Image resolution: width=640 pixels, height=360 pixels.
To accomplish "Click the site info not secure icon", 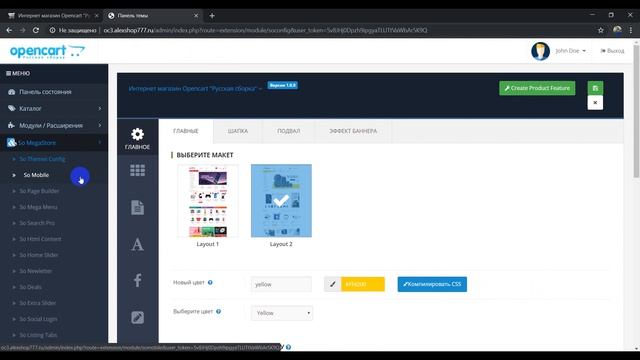I will (52, 30).
